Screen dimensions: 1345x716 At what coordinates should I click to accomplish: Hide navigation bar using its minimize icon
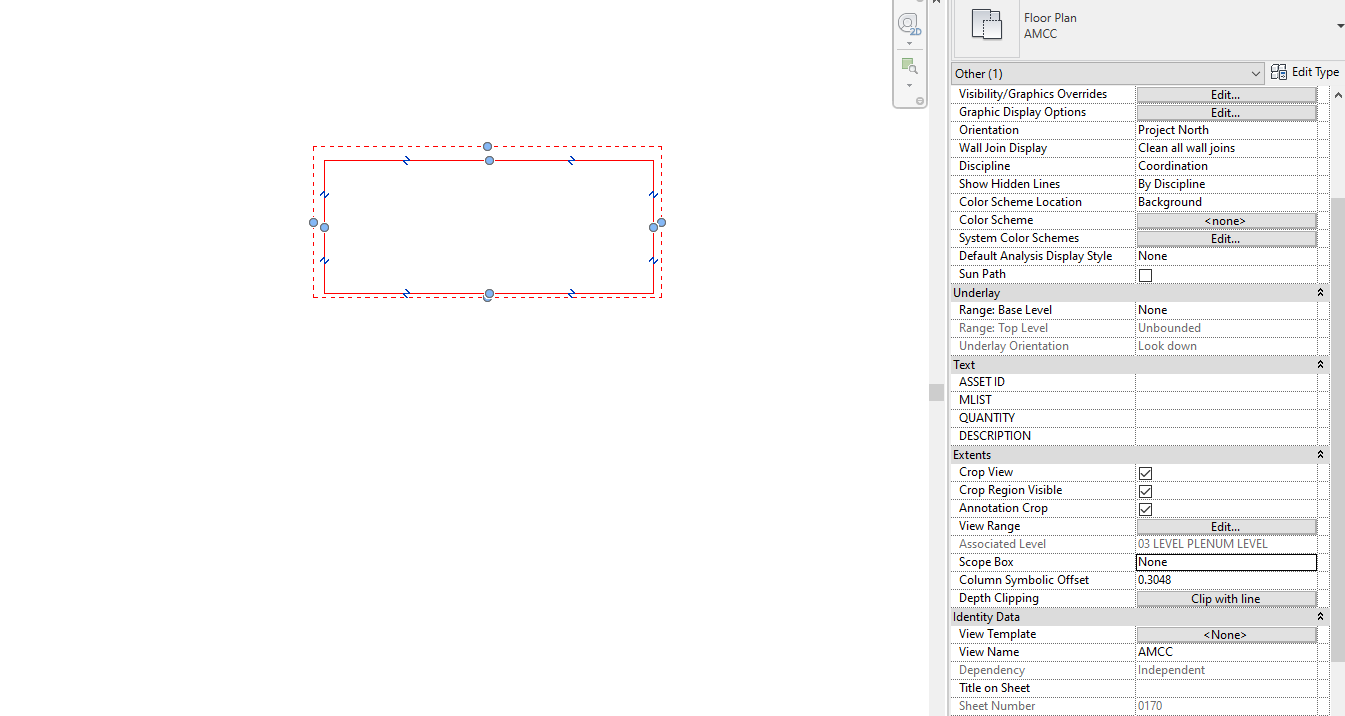[x=920, y=100]
